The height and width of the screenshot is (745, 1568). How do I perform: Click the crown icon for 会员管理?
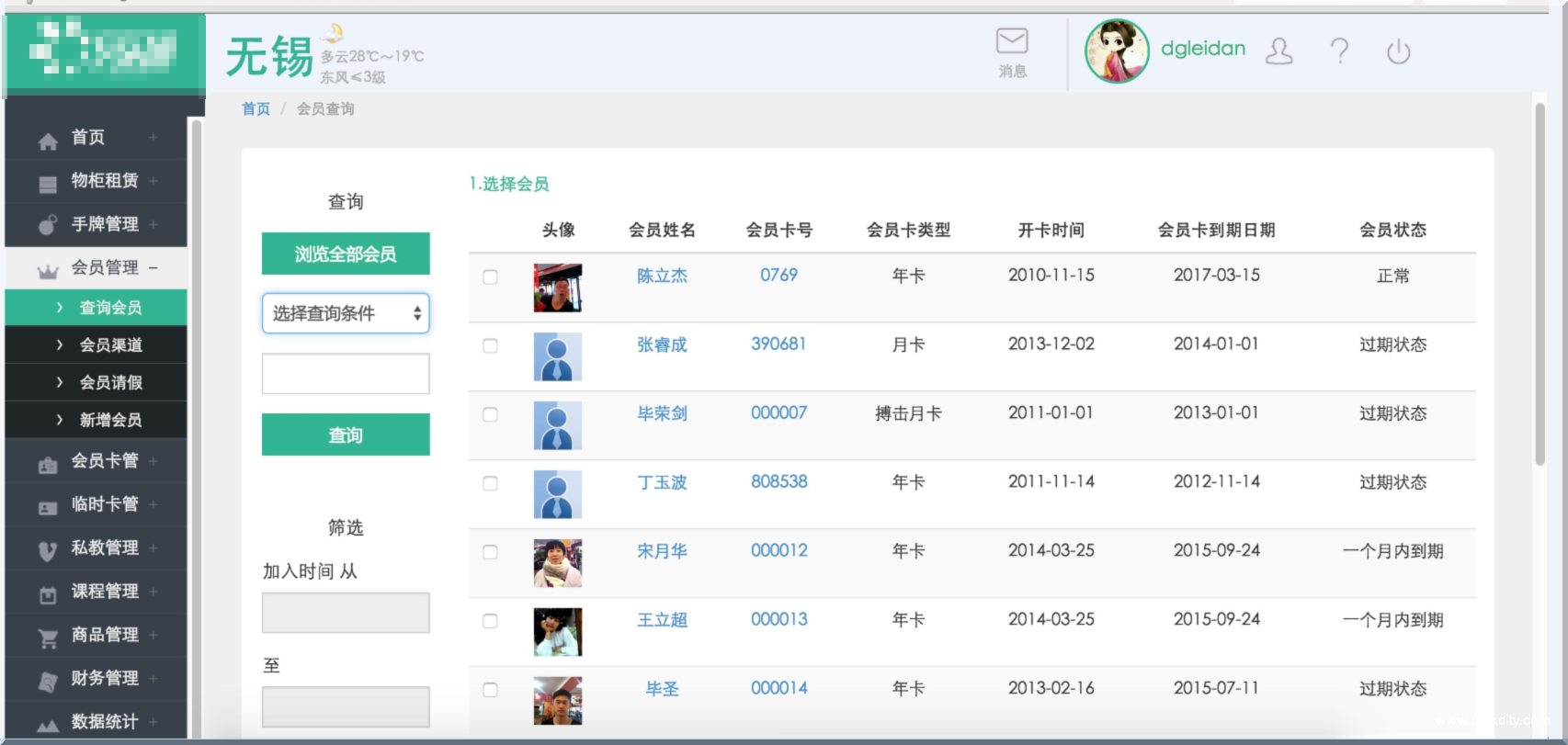click(48, 270)
